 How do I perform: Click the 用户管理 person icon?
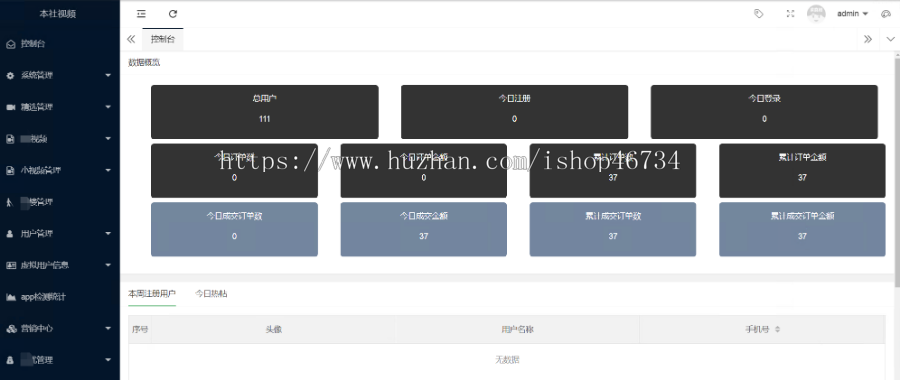coord(10,234)
